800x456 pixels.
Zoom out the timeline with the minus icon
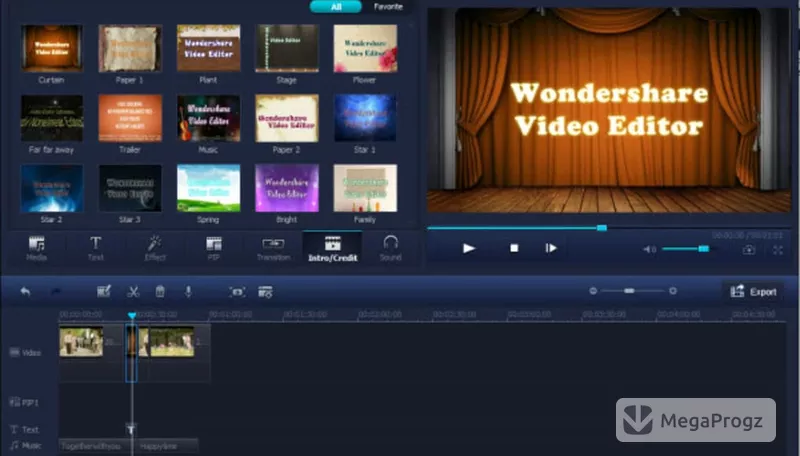(593, 291)
